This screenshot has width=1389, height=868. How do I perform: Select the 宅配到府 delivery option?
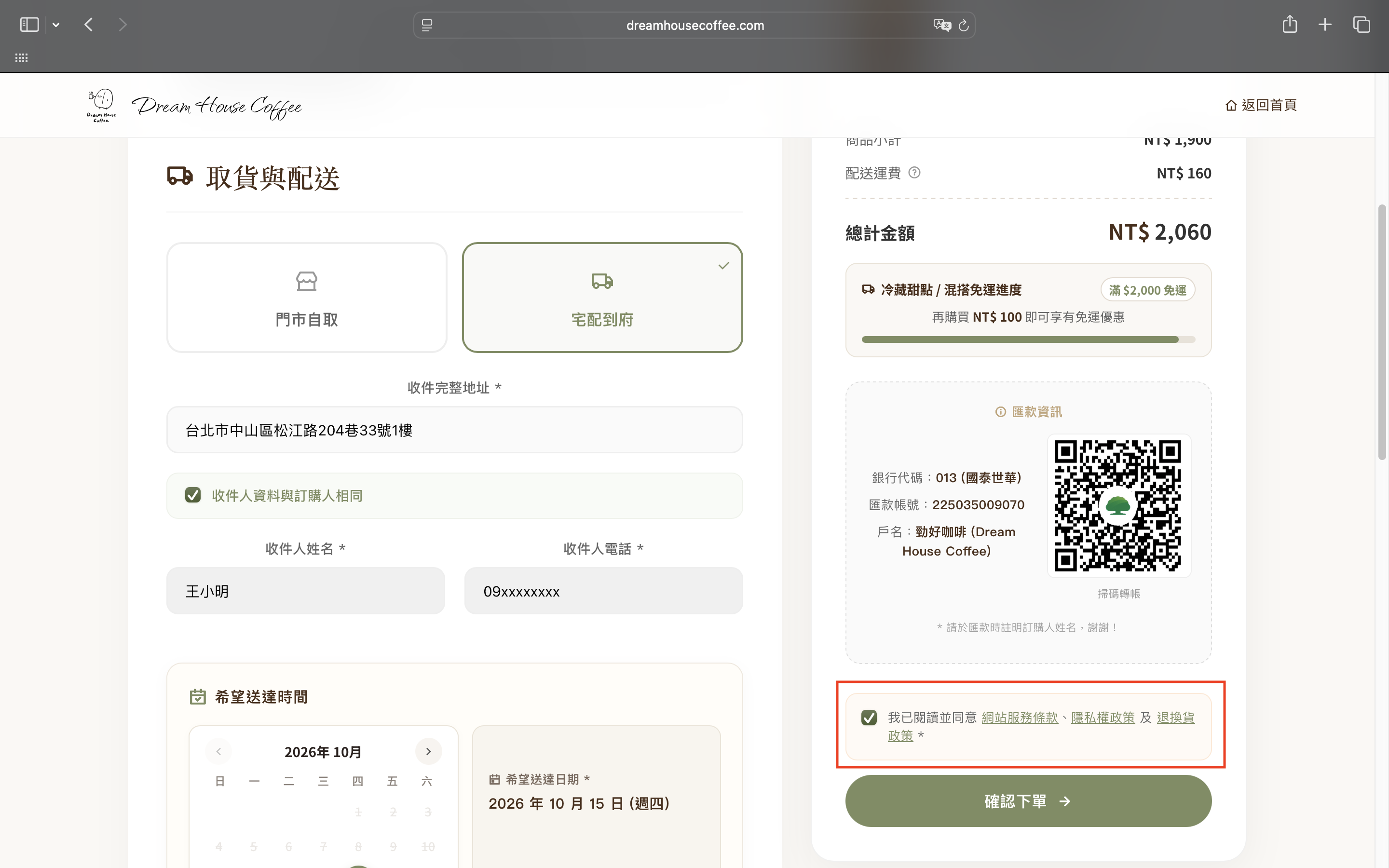(x=602, y=298)
